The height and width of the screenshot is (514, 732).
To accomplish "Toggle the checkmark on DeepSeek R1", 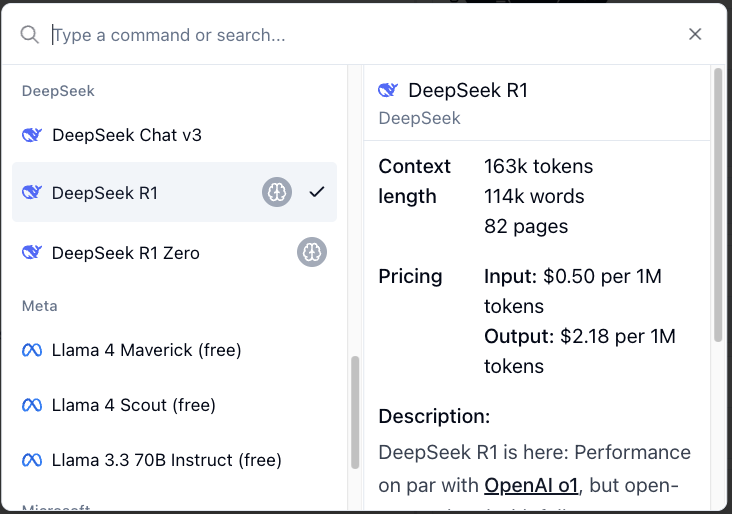I will point(317,192).
